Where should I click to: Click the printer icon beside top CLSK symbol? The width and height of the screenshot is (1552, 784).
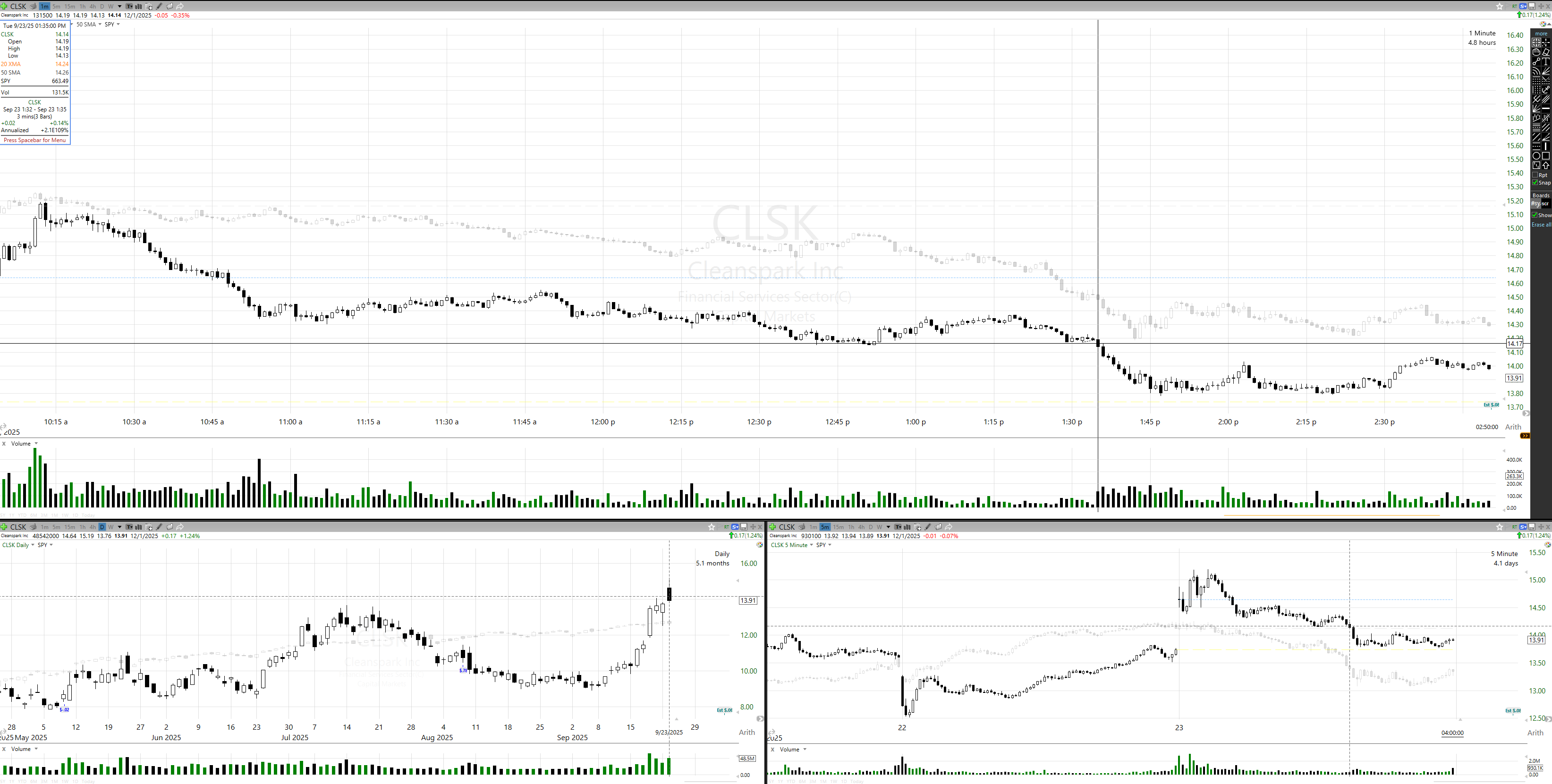[x=33, y=6]
